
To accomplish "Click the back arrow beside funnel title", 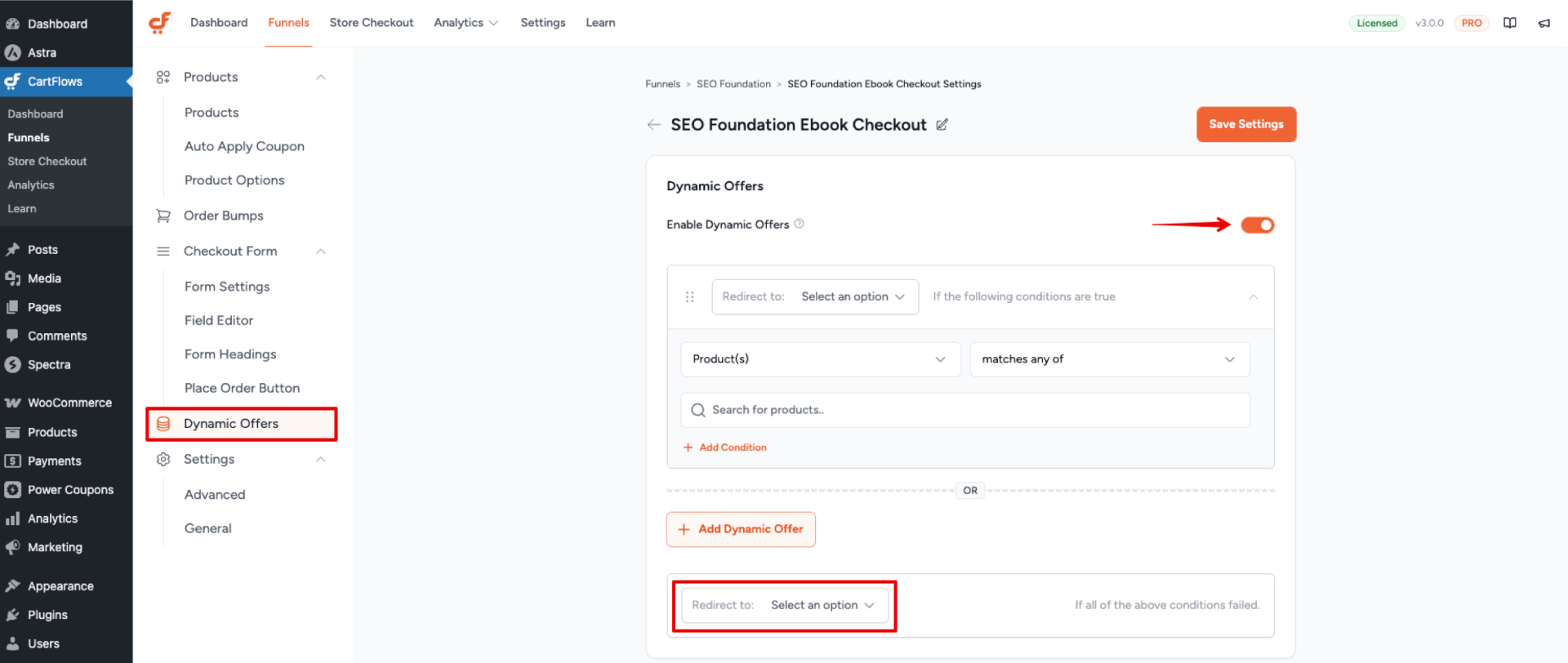I will pos(653,125).
